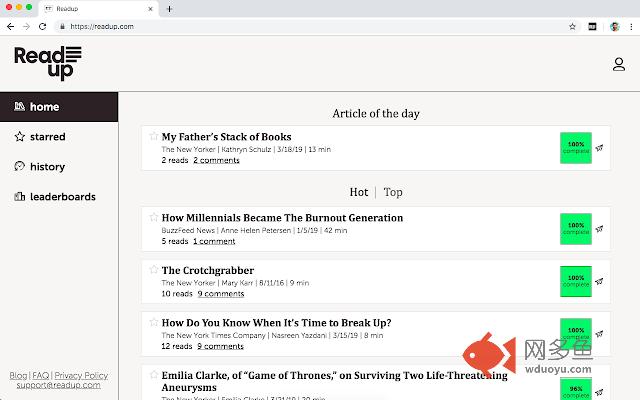Screen dimensions: 640x400
Task: Share 'My Father's Stack of Books' via paper plane icon
Action: pos(599,148)
